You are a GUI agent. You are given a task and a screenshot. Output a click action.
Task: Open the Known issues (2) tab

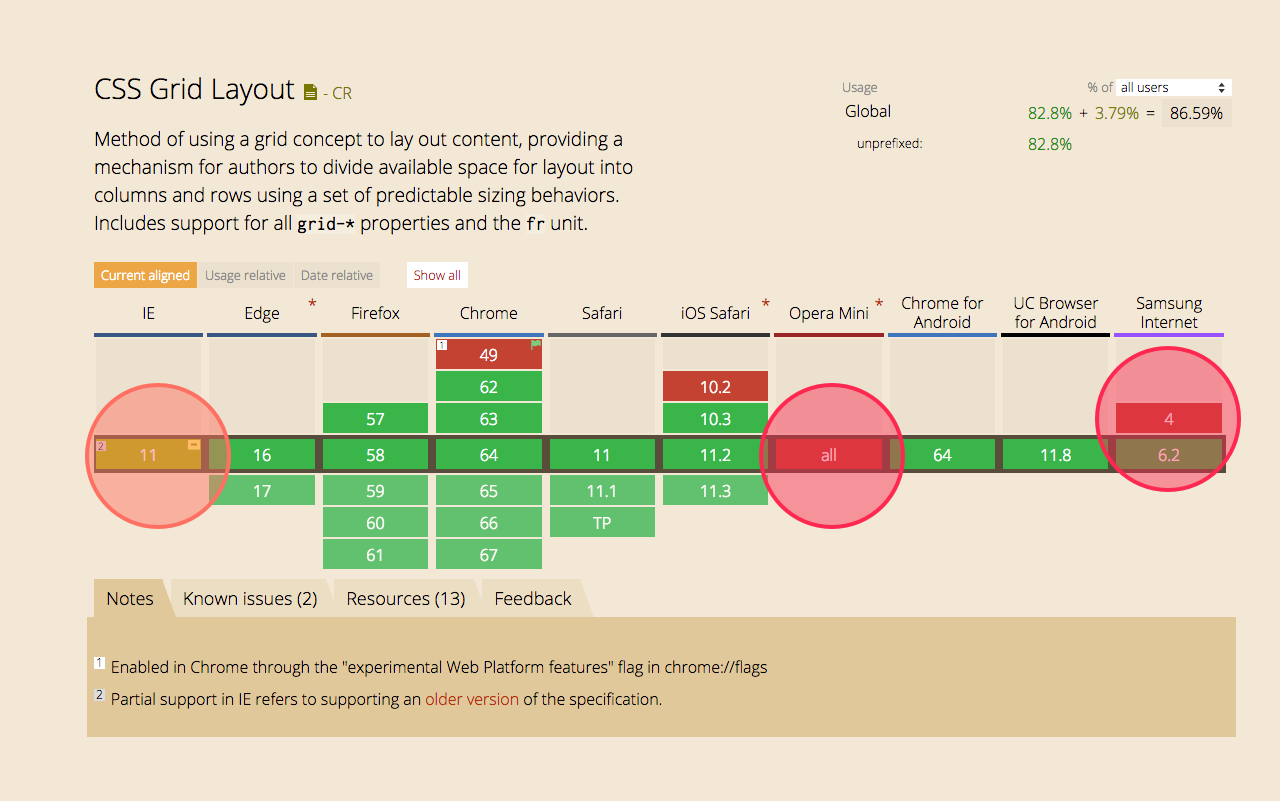[x=250, y=598]
